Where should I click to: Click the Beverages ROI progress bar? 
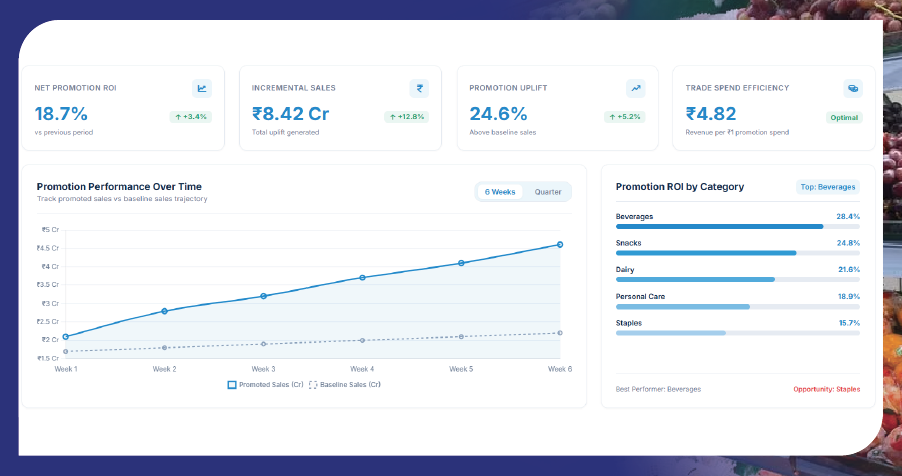click(737, 226)
